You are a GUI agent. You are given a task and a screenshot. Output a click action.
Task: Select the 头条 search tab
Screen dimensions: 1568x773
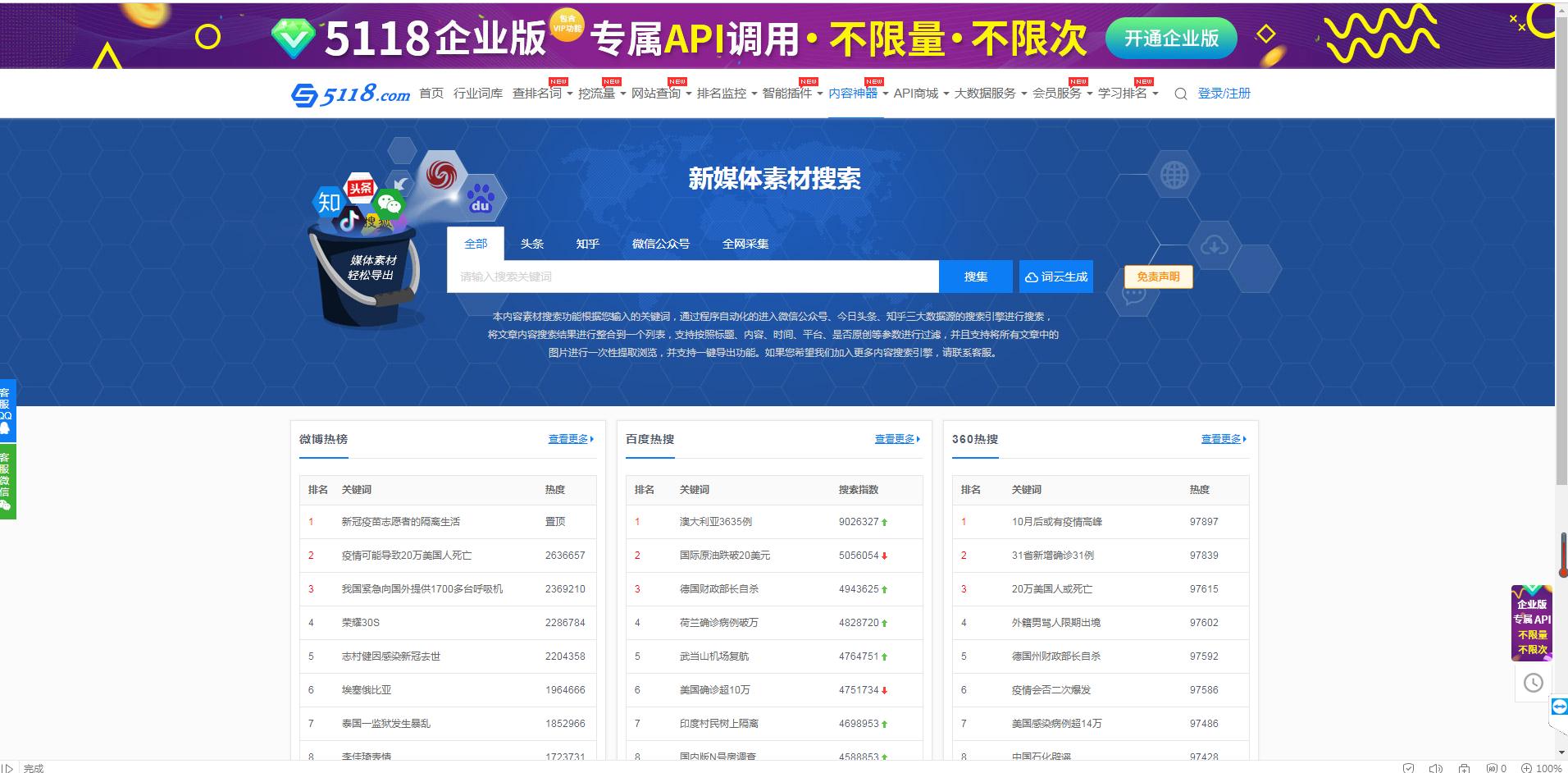(x=532, y=244)
